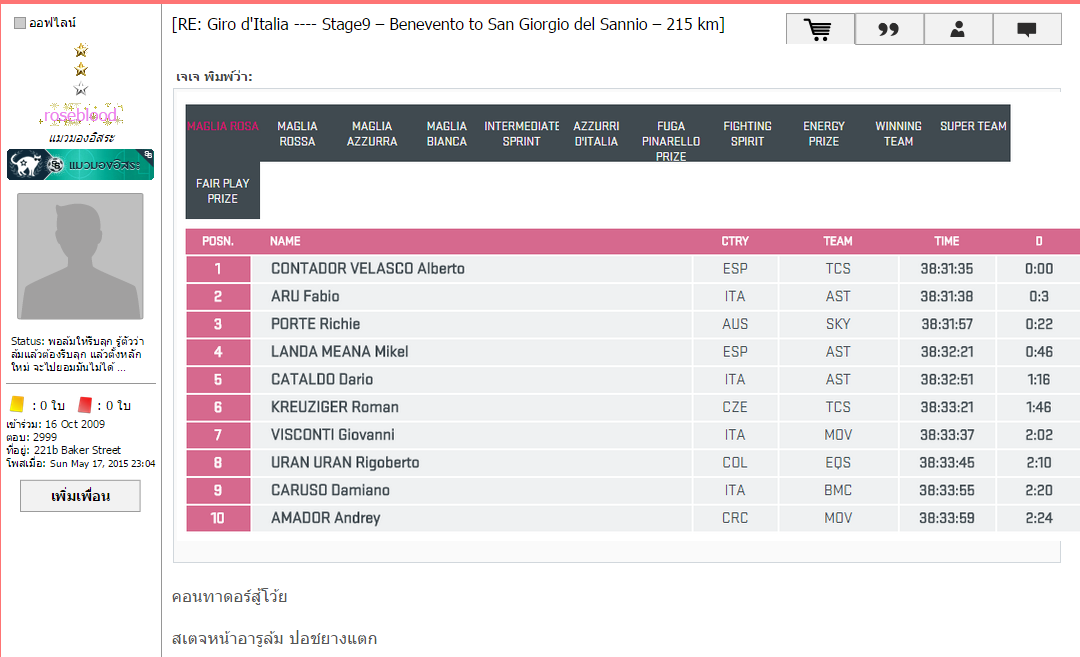Click the gray user avatar picture
The height and width of the screenshot is (657, 1080).
point(80,256)
